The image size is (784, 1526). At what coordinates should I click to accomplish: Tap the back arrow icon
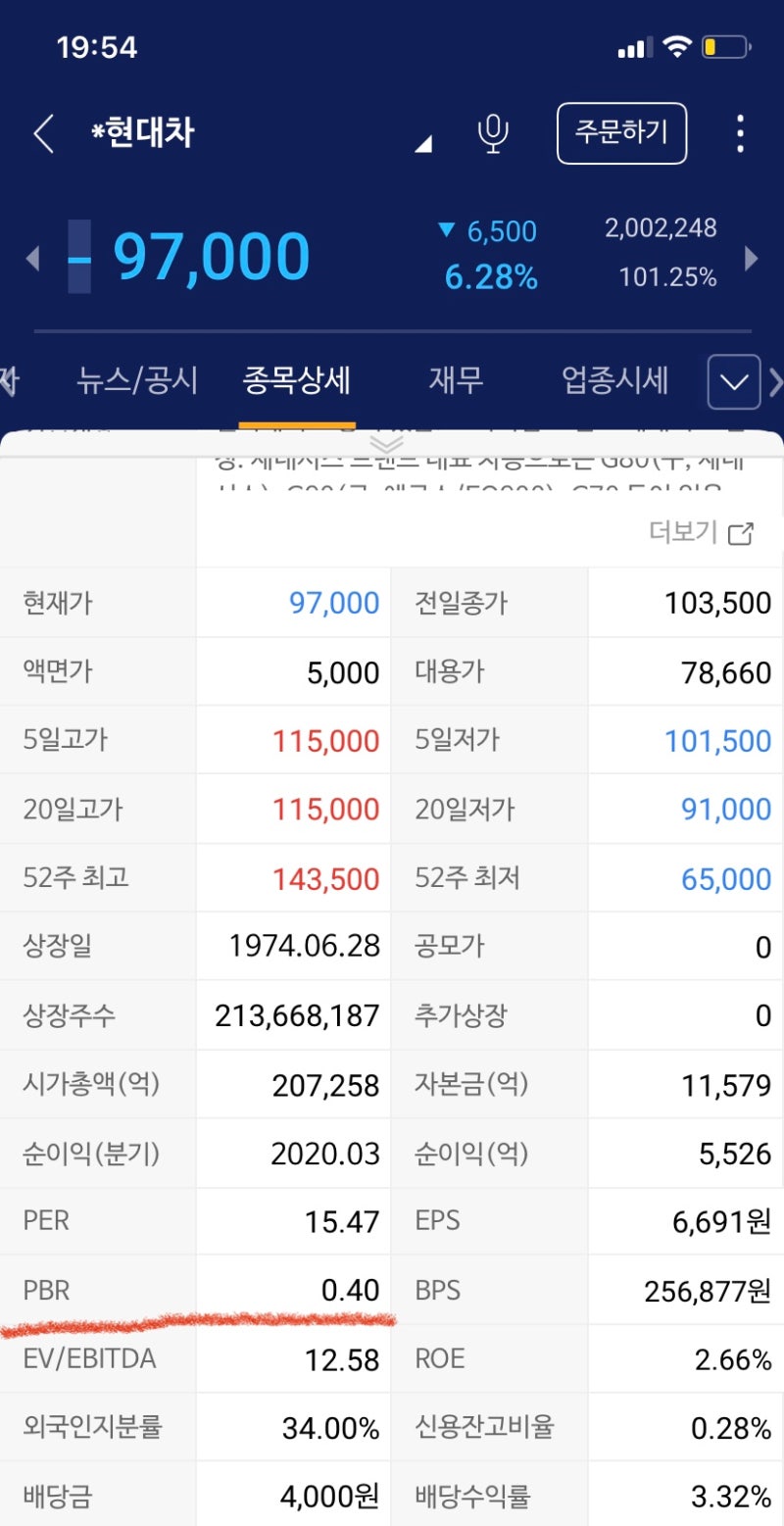[43, 133]
